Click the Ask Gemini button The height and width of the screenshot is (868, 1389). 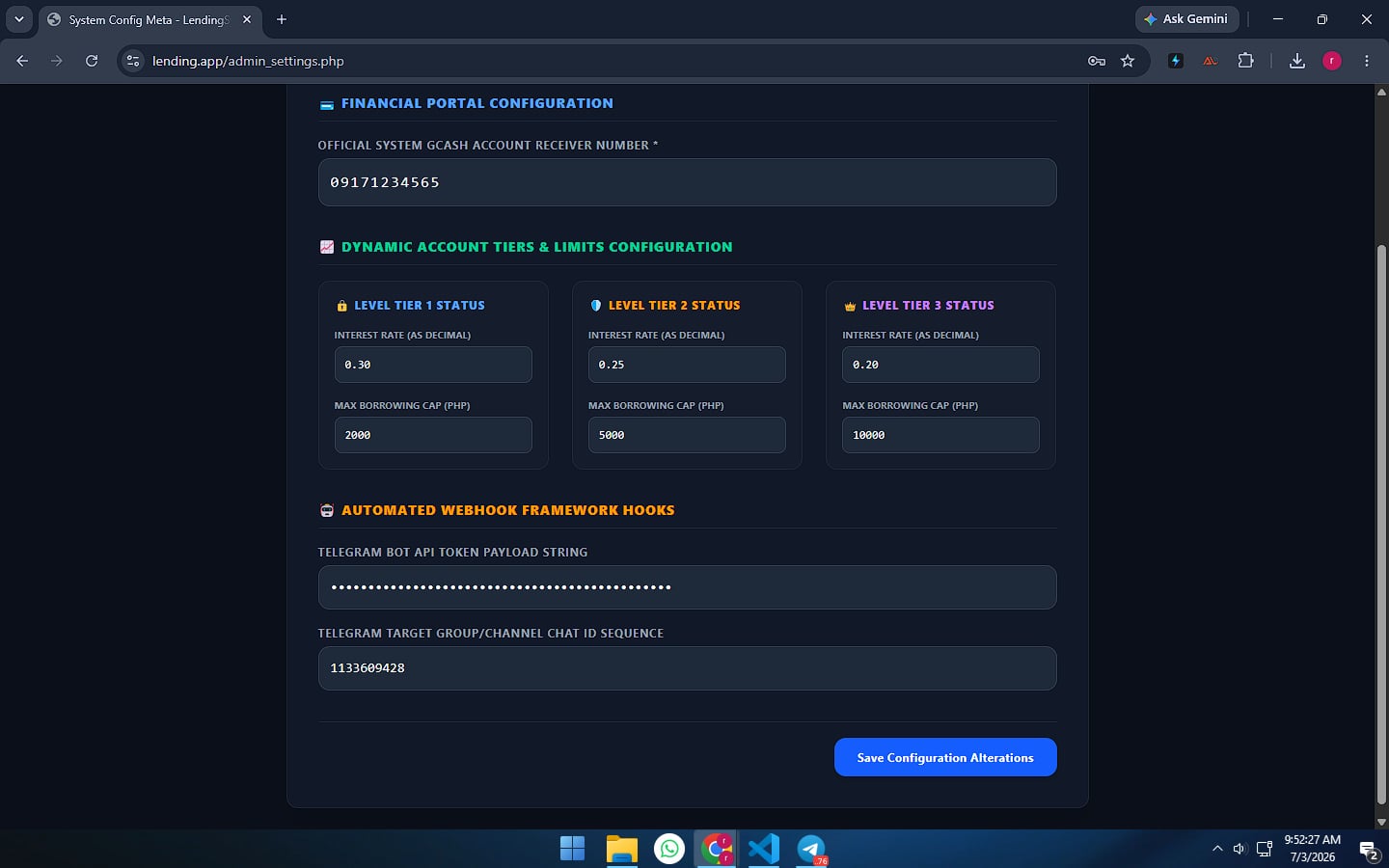[1186, 19]
